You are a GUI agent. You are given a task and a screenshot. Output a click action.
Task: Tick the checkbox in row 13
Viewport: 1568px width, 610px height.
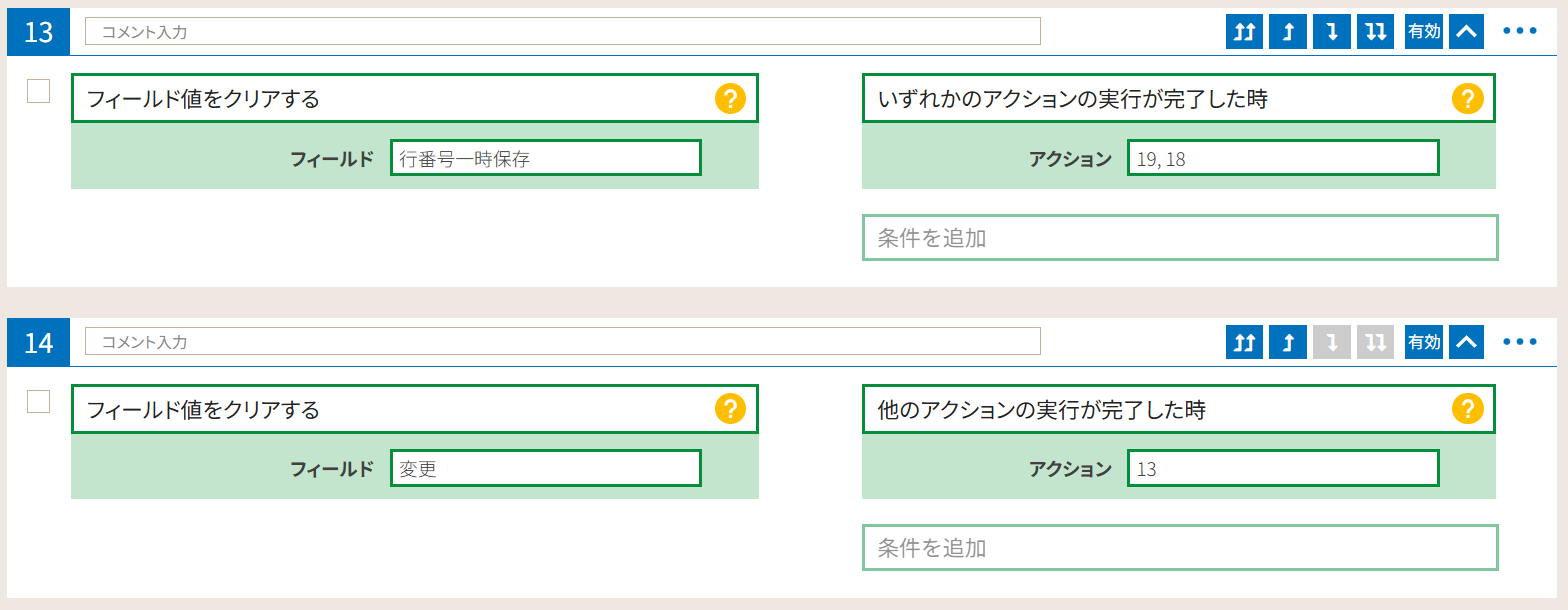(x=38, y=91)
